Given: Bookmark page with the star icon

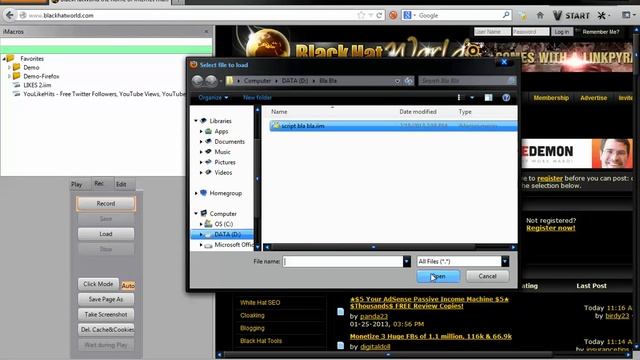Looking at the screenshot, I should tap(361, 15).
